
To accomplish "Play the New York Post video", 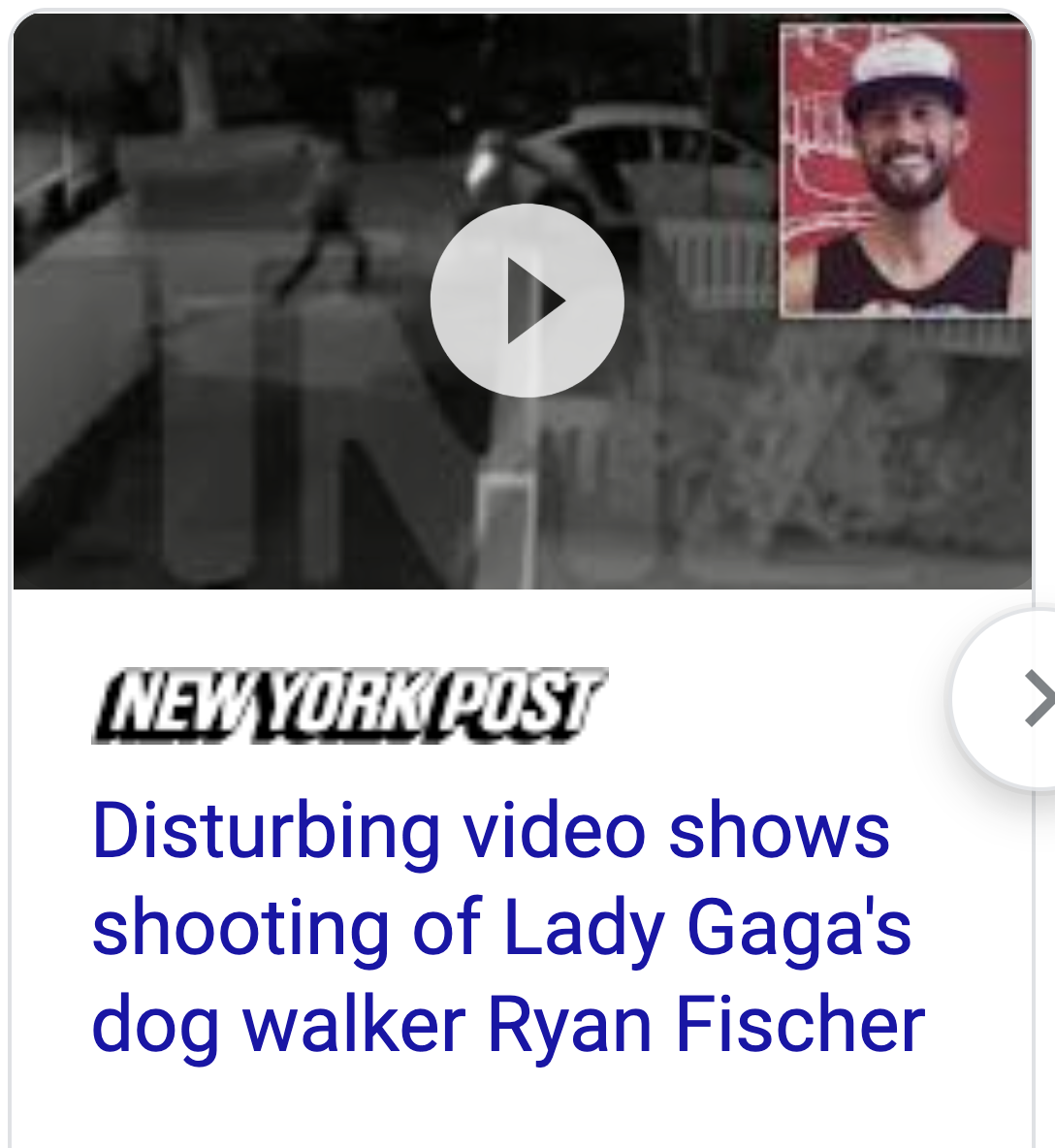I will tap(527, 301).
